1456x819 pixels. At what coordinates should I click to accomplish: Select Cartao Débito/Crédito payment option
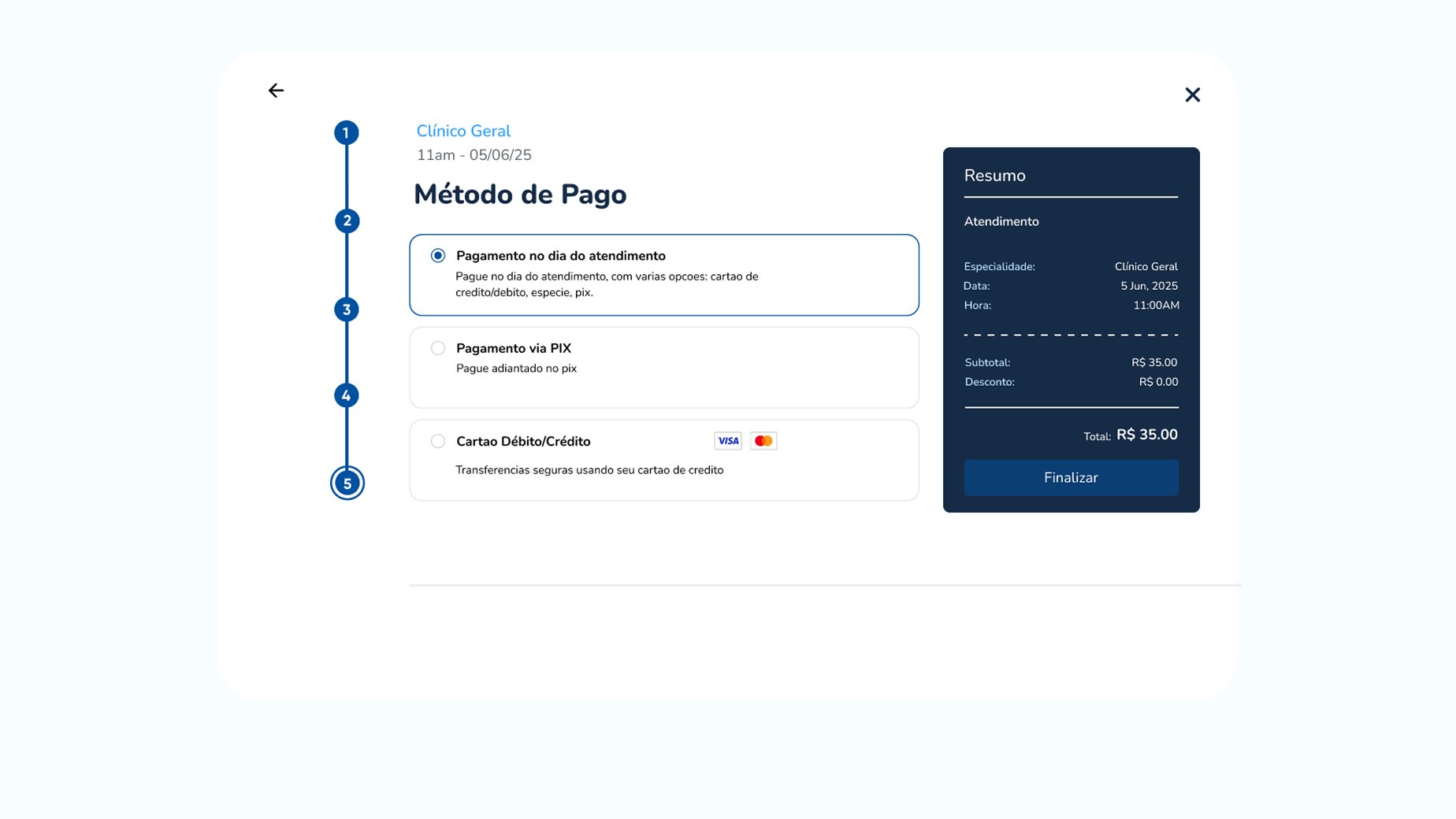click(x=437, y=441)
